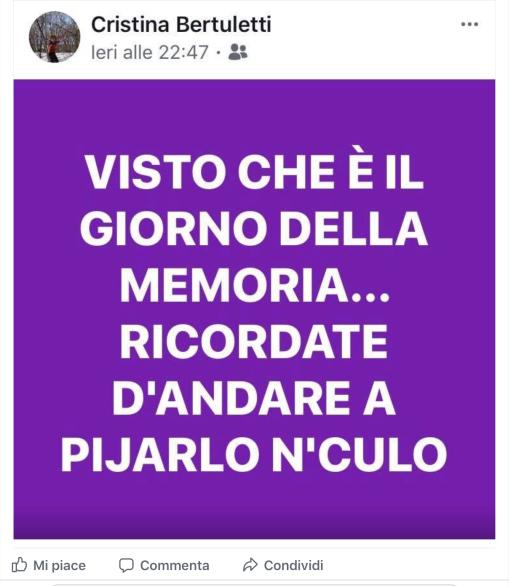Click the curved arrow share icon

pos(250,565)
